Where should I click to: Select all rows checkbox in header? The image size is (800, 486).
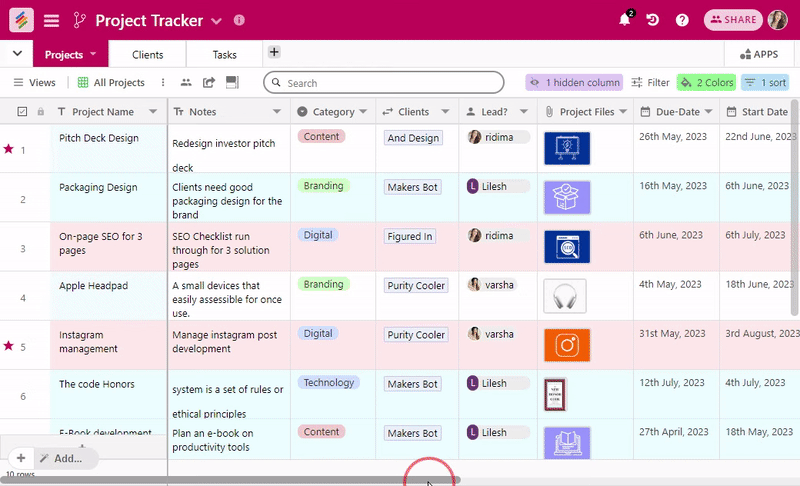click(22, 112)
